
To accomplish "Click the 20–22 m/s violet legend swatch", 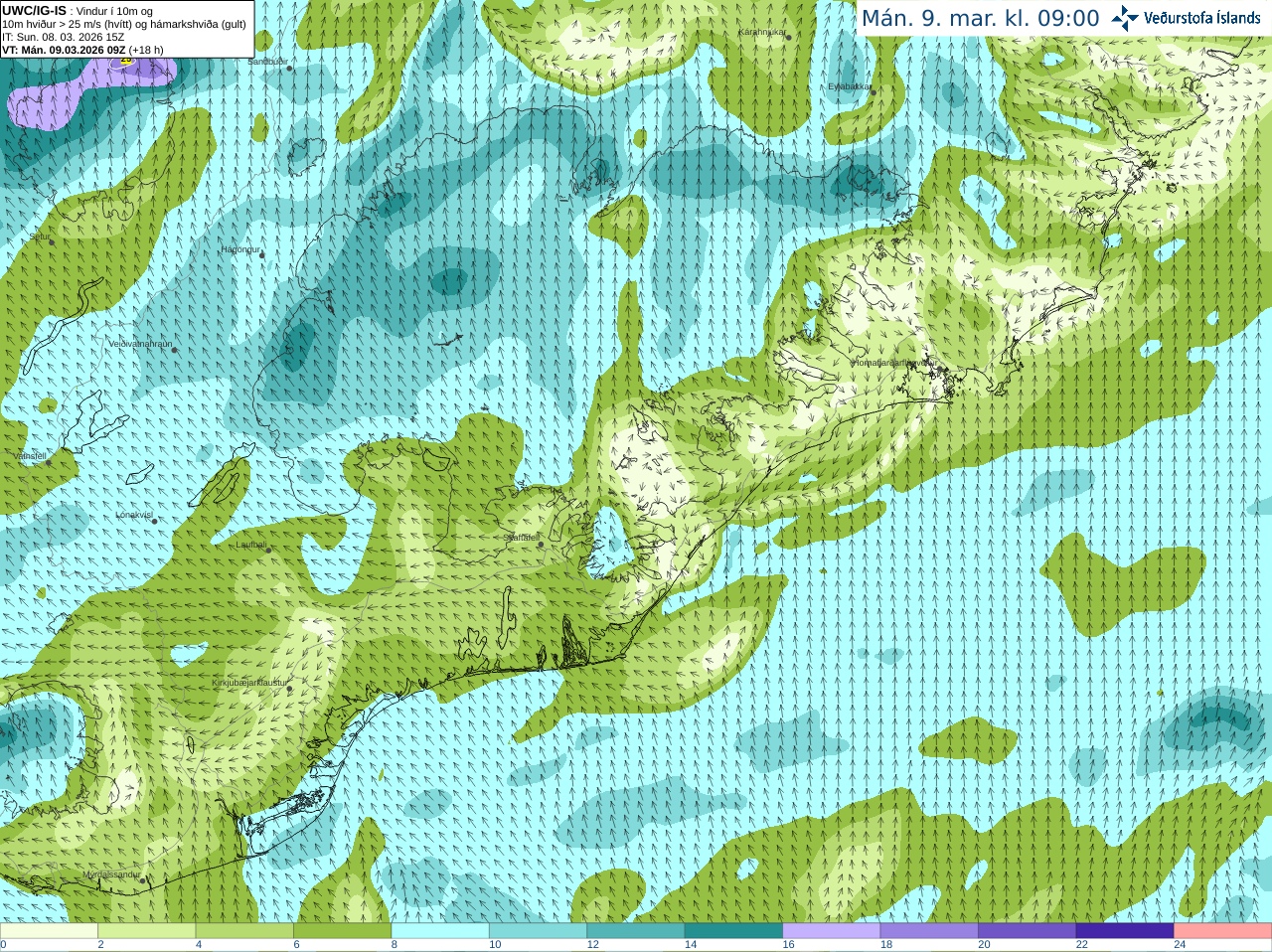I will pos(1028,931).
